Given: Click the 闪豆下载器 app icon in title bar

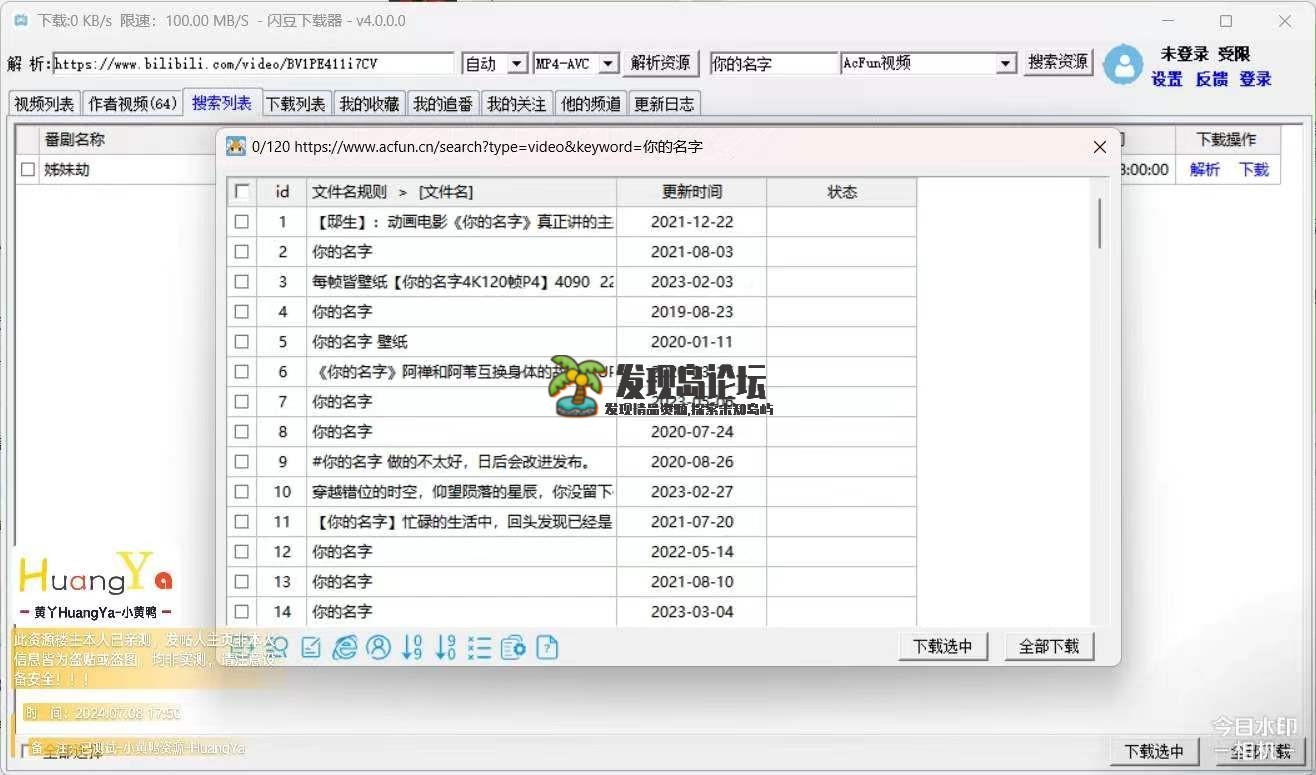Looking at the screenshot, I should [21, 20].
